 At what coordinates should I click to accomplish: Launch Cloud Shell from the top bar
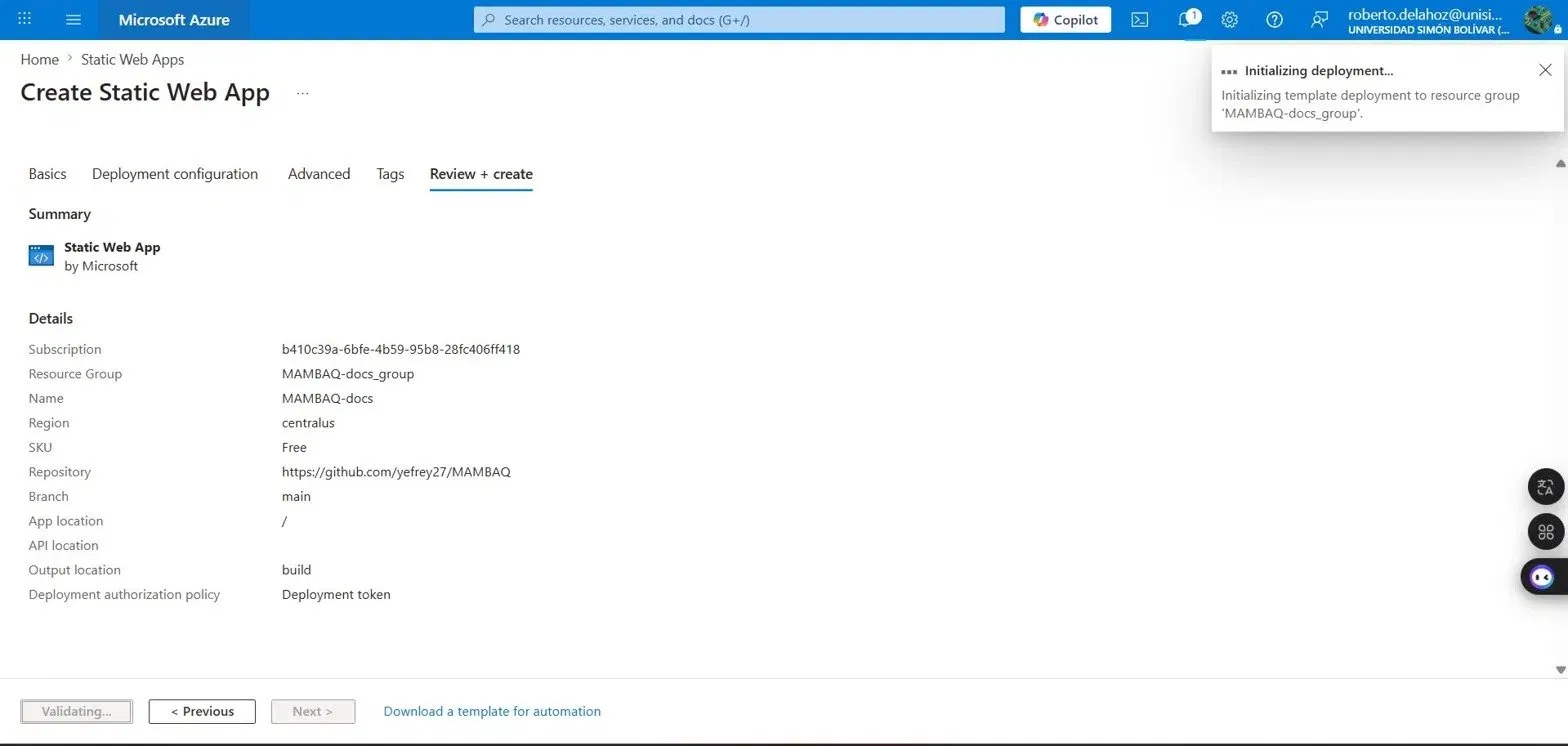(1139, 19)
